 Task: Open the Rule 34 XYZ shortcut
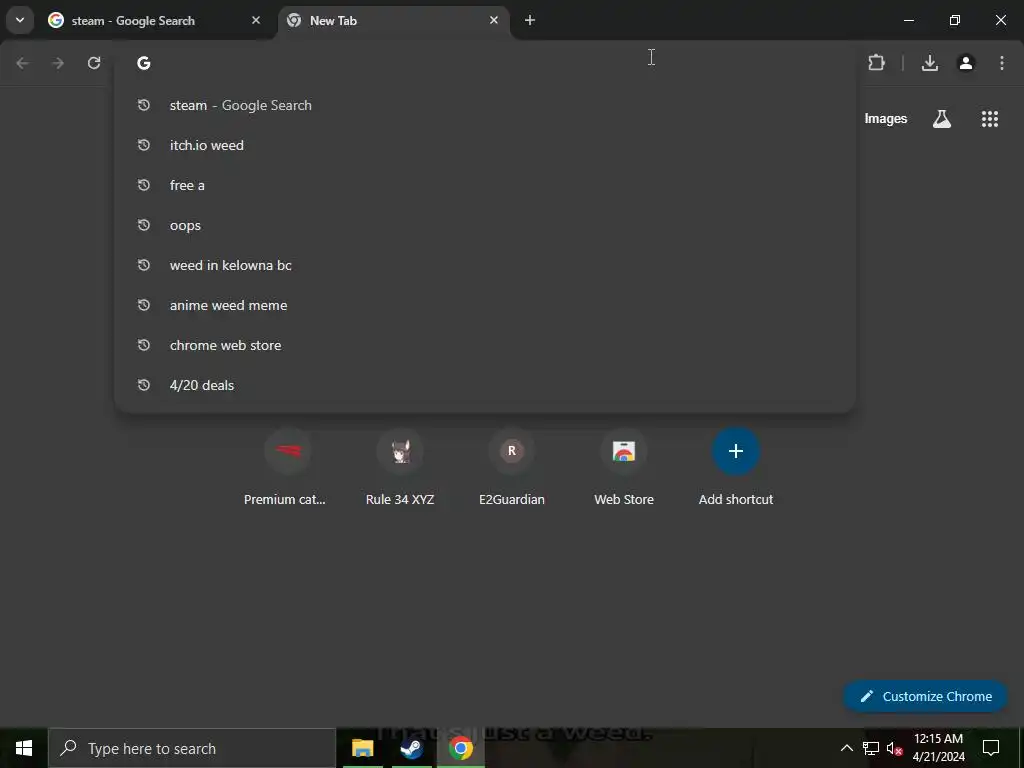[x=400, y=468]
